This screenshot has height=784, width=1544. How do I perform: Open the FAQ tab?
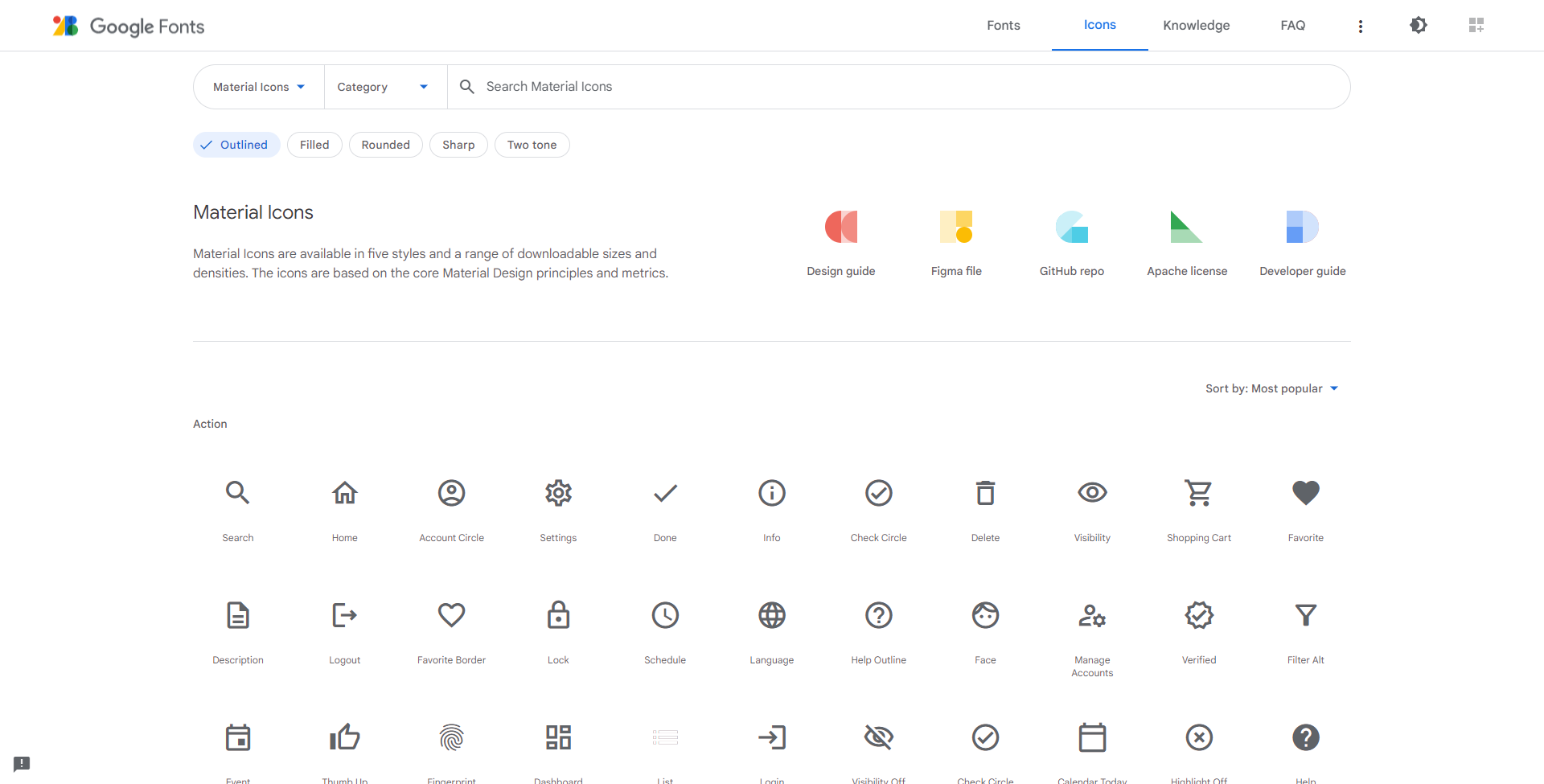pyautogui.click(x=1293, y=25)
